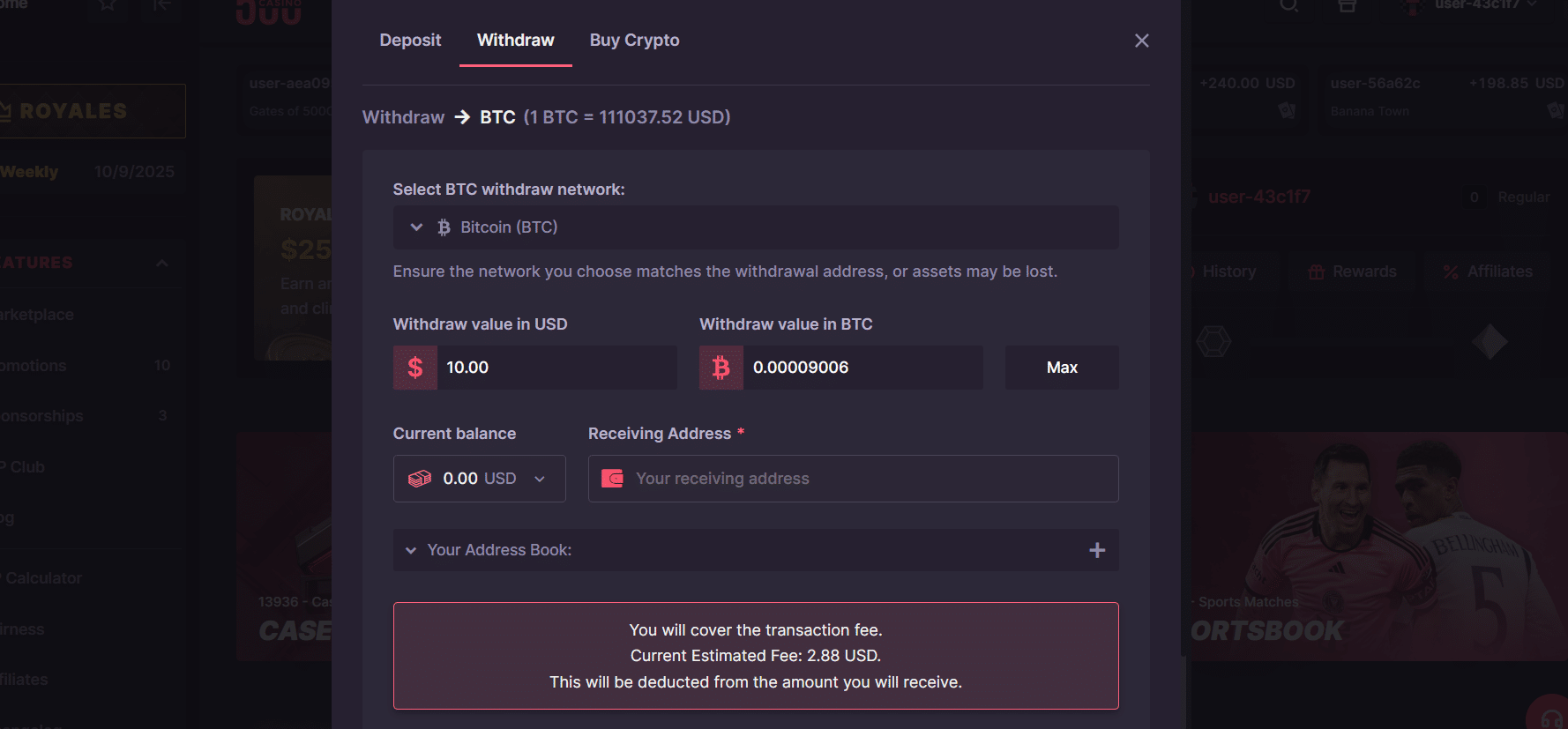The image size is (1568, 729).
Task: Click the wallet icon in address field
Action: [x=612, y=479]
